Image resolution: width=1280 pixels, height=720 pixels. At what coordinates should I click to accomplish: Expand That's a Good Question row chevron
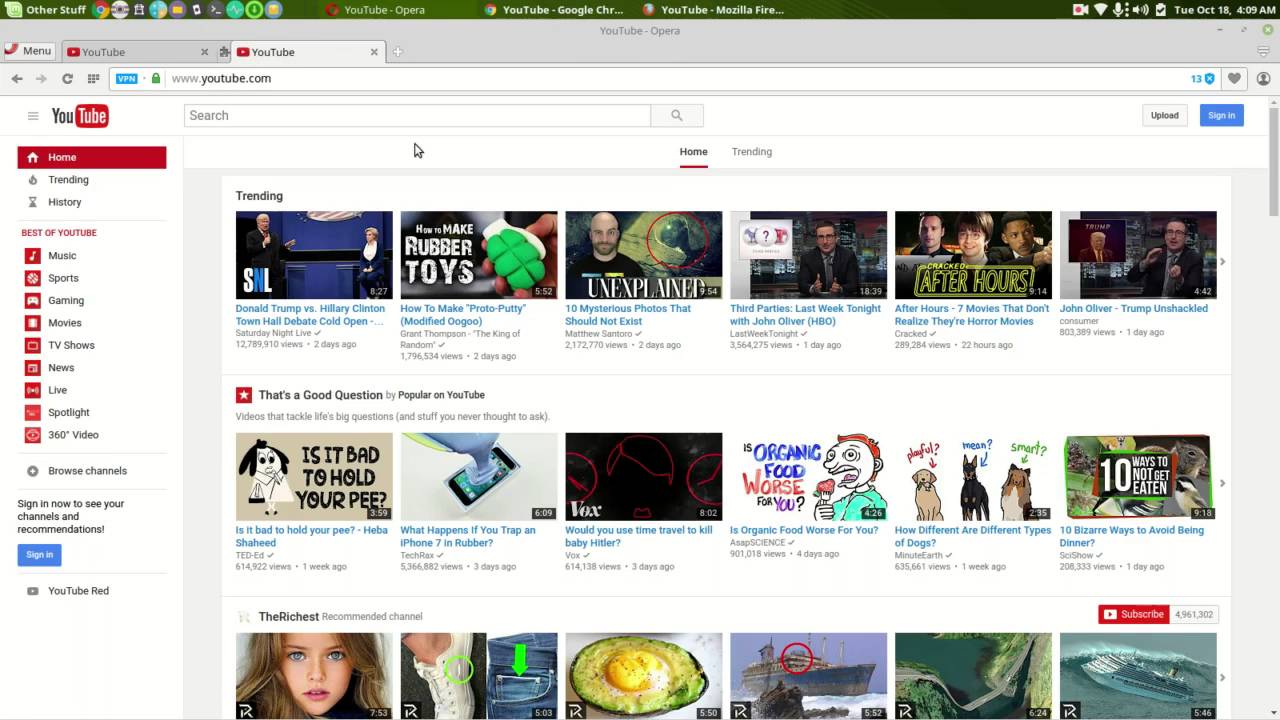(1222, 484)
